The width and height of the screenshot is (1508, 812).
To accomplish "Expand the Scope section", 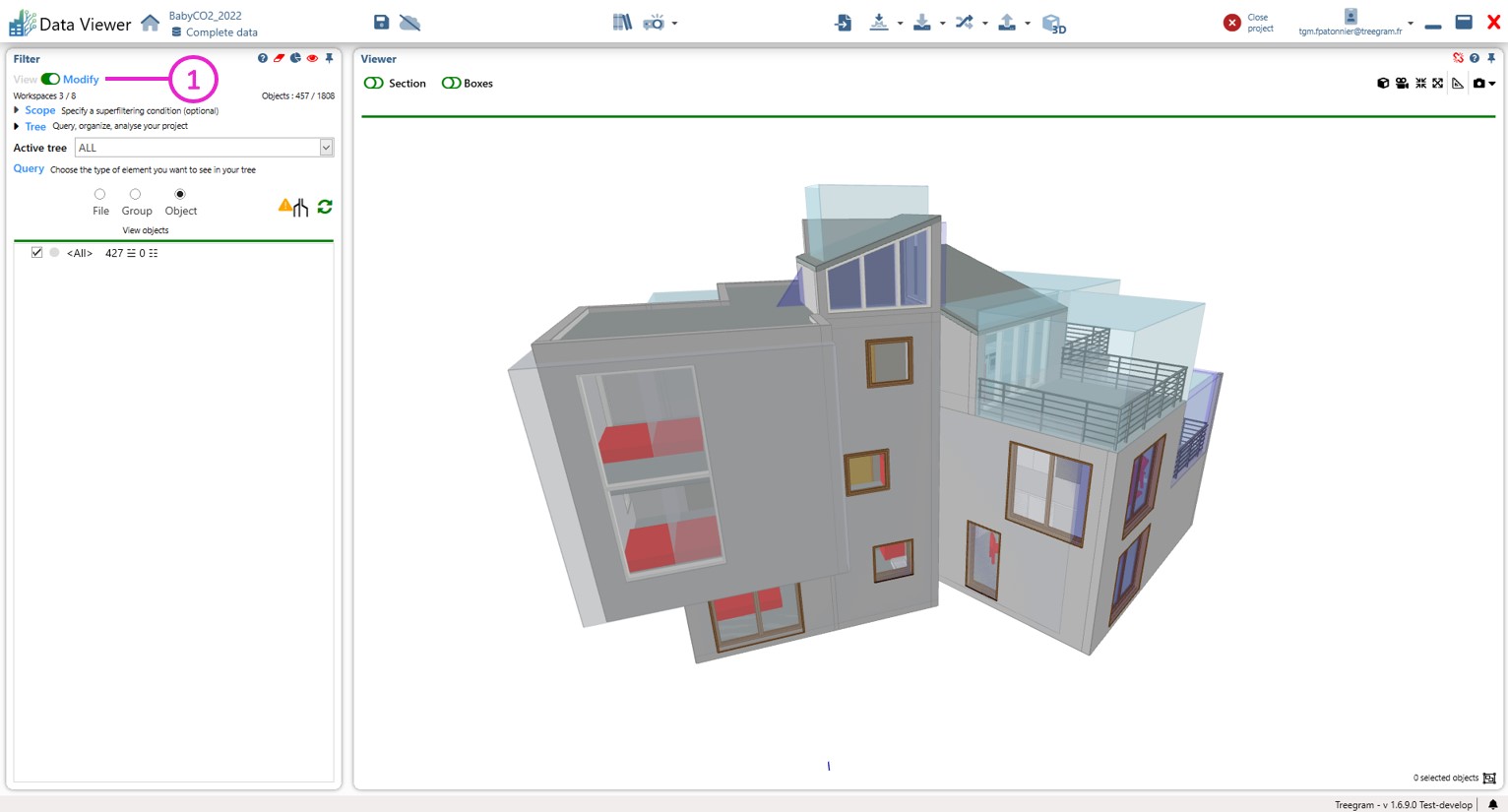I will point(17,111).
